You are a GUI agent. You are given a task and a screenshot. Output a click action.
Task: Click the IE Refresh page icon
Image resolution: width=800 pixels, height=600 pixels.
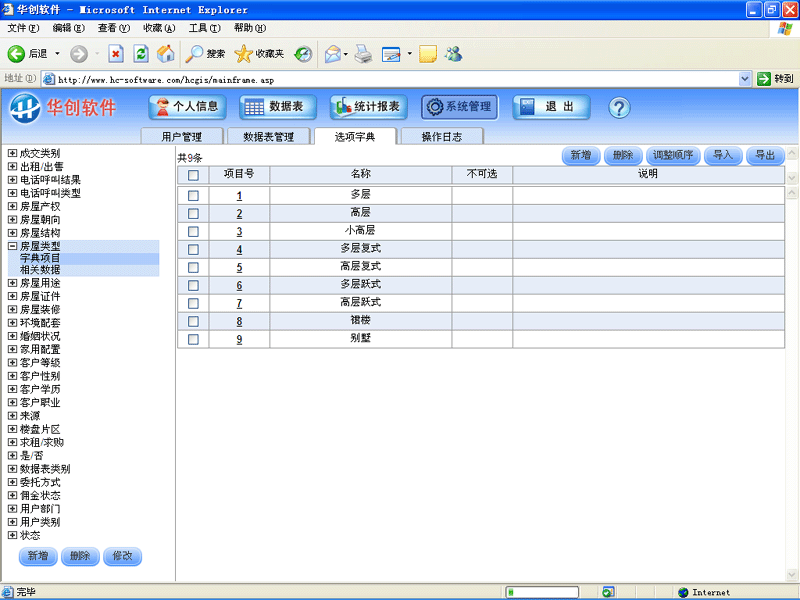(141, 54)
